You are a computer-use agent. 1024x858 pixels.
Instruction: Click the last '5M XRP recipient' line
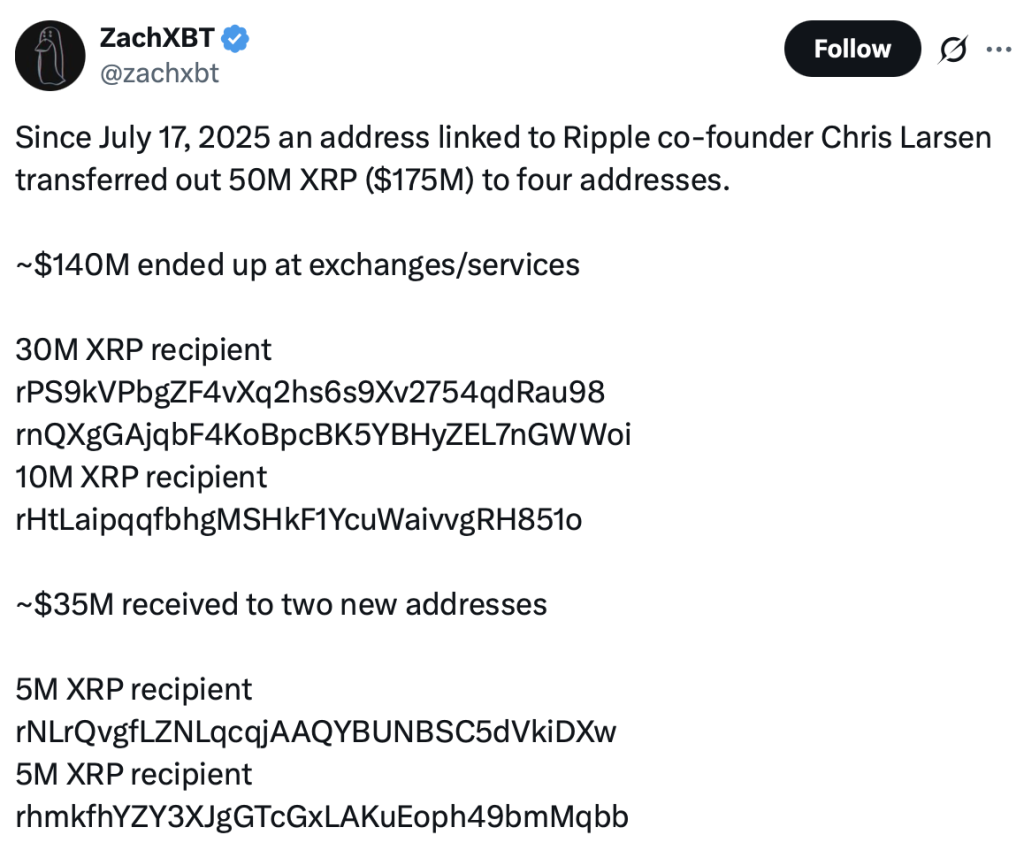point(134,774)
